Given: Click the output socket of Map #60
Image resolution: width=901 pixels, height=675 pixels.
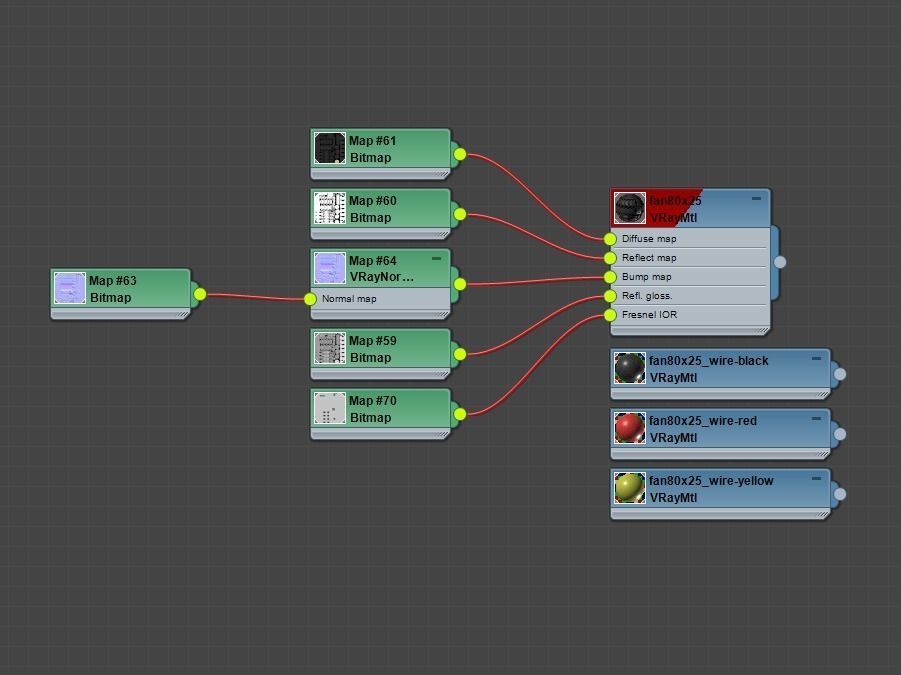Looking at the screenshot, I should (460, 214).
